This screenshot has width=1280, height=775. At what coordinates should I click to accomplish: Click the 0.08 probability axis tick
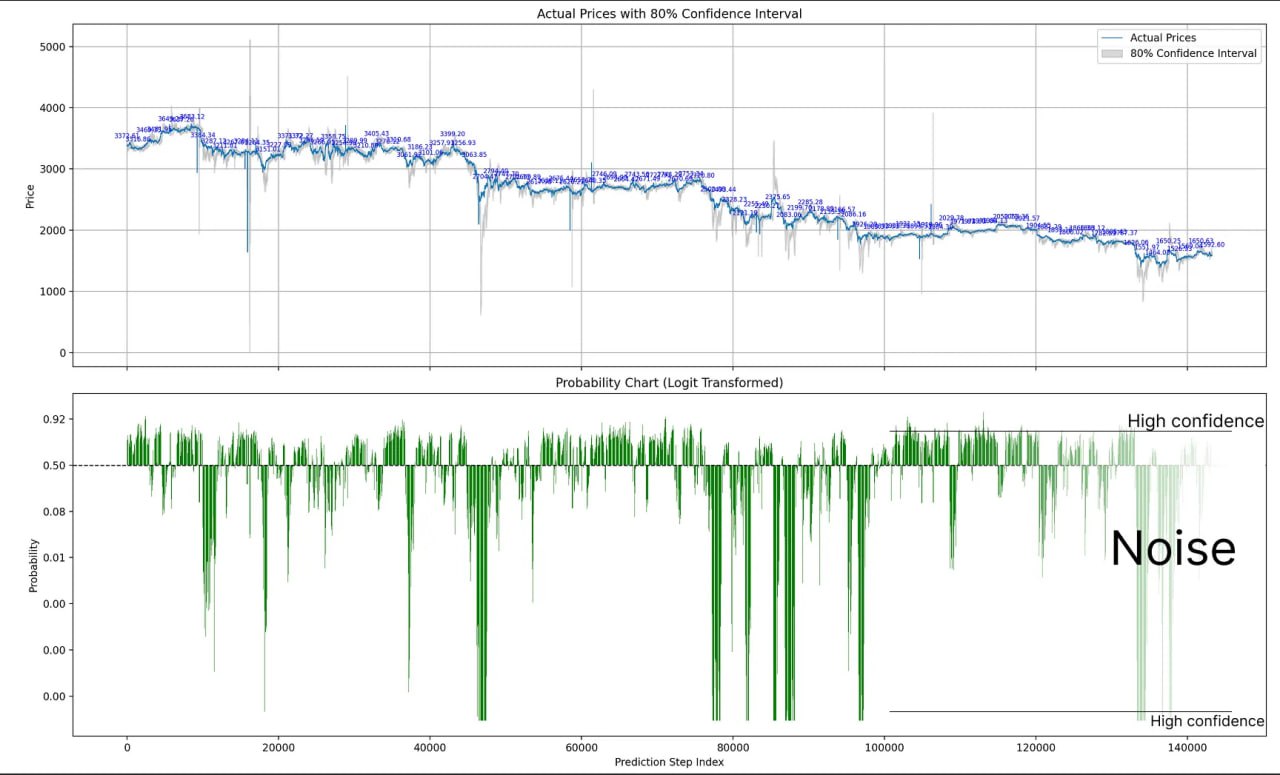pyautogui.click(x=55, y=512)
